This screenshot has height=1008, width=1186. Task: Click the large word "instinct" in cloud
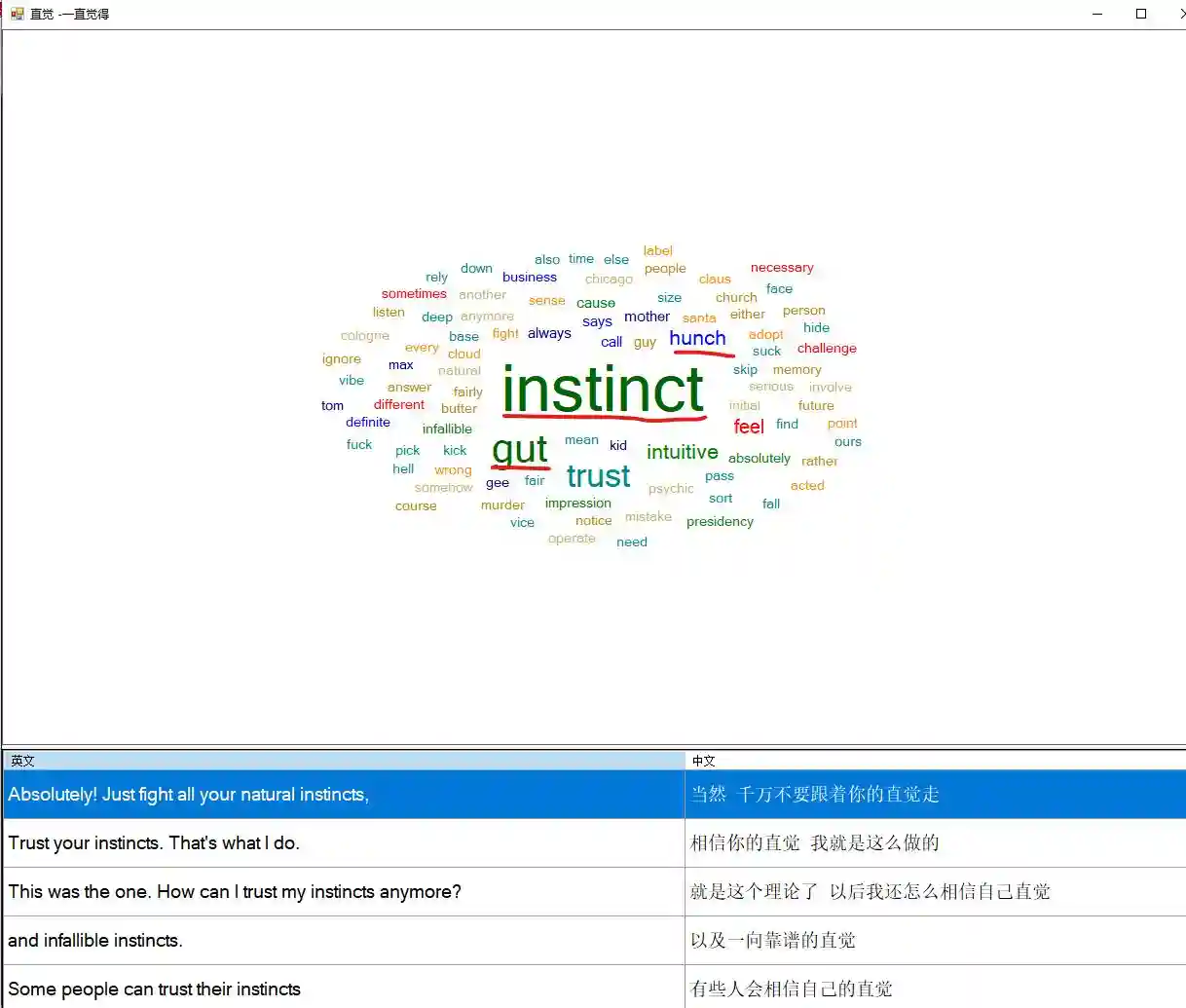click(x=603, y=390)
